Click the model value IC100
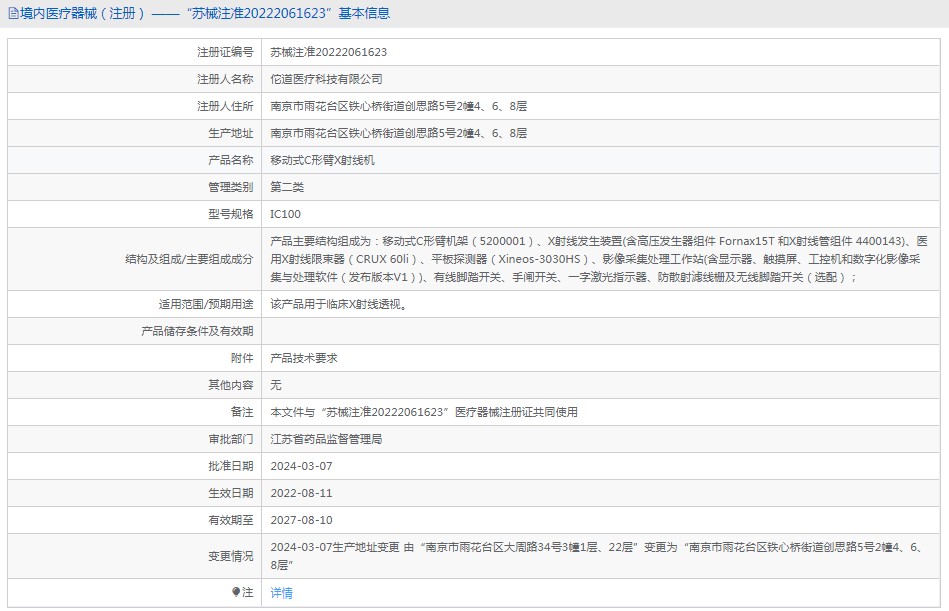Image resolution: width=949 pixels, height=611 pixels. point(285,214)
